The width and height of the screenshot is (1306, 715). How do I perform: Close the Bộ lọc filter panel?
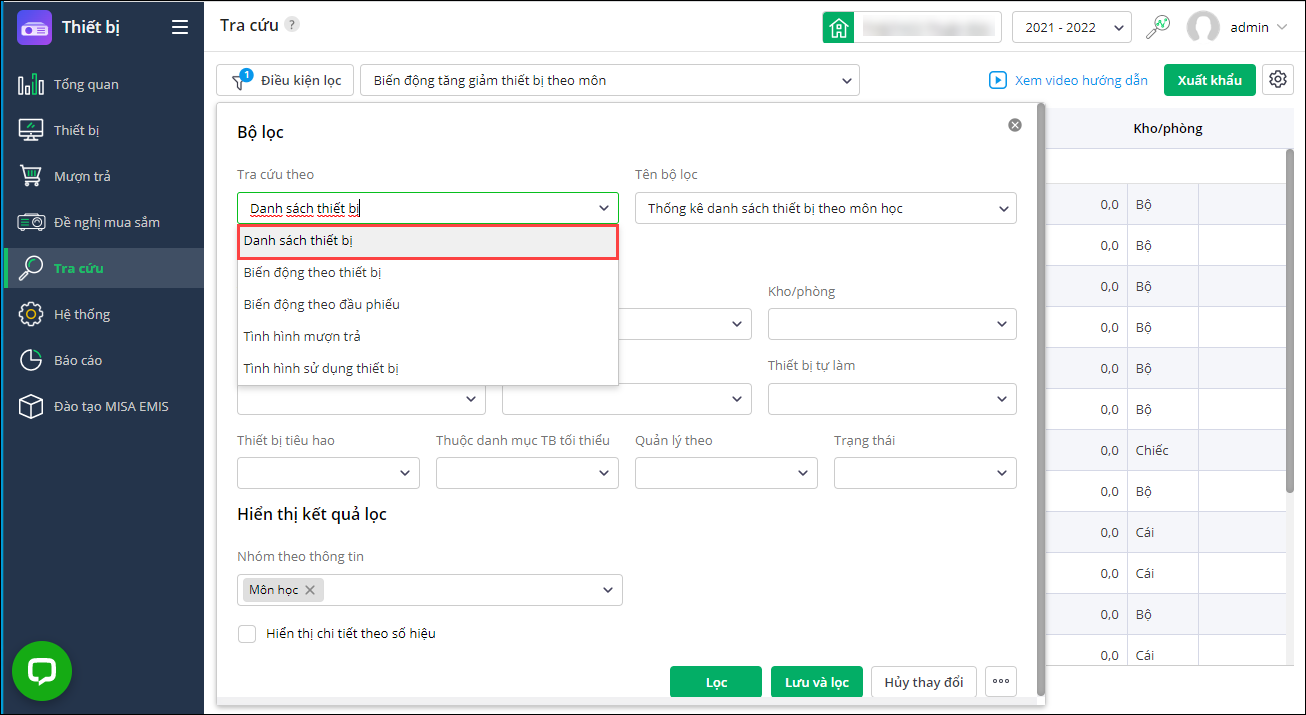[1015, 125]
